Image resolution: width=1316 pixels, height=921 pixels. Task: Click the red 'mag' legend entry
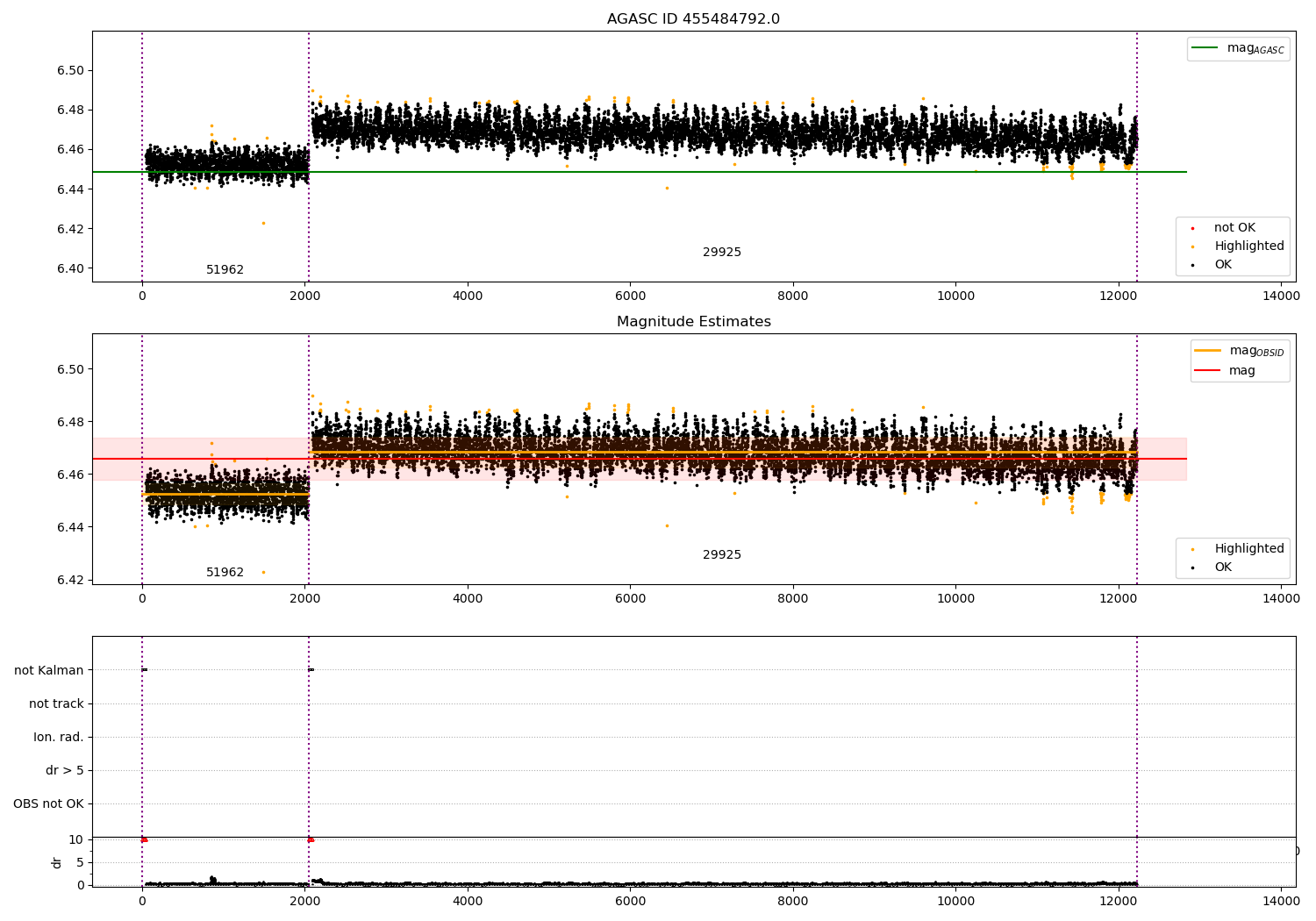[1241, 371]
